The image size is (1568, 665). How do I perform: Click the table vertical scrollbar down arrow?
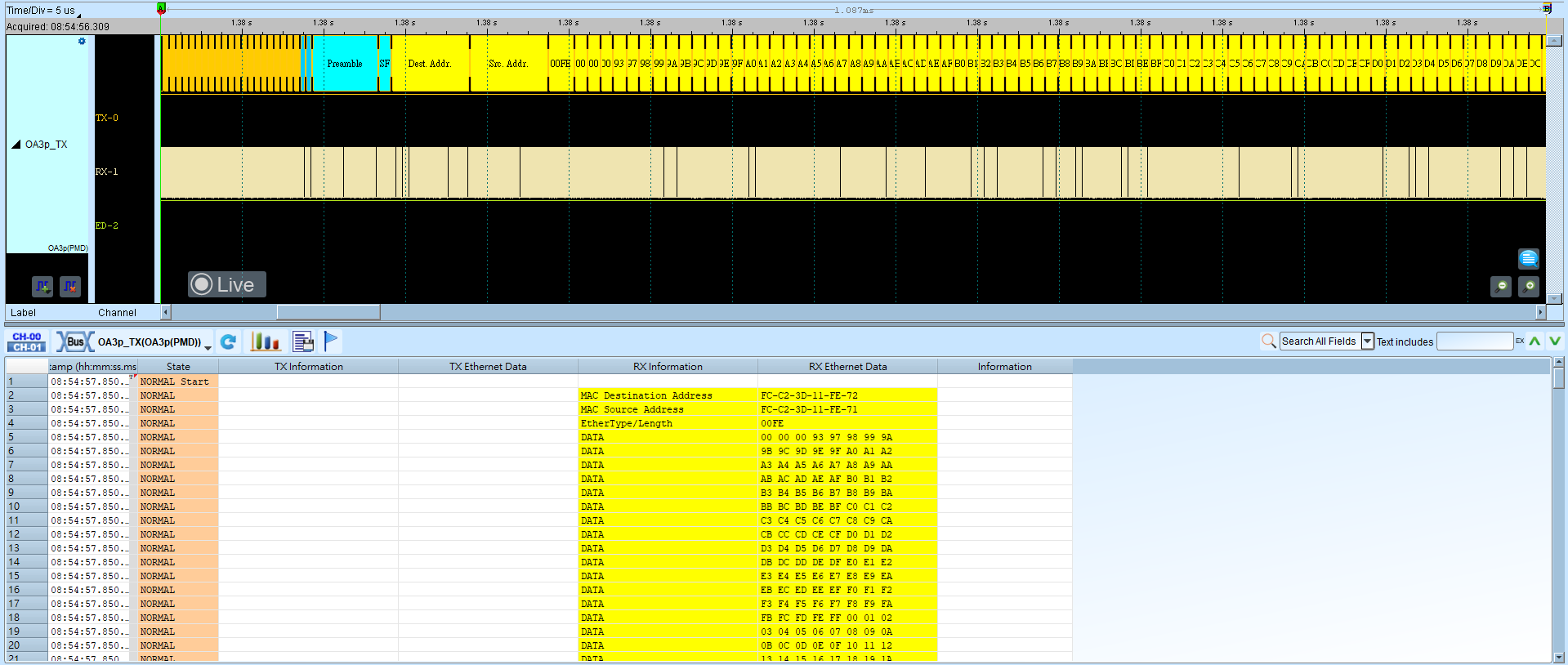pos(1559,657)
